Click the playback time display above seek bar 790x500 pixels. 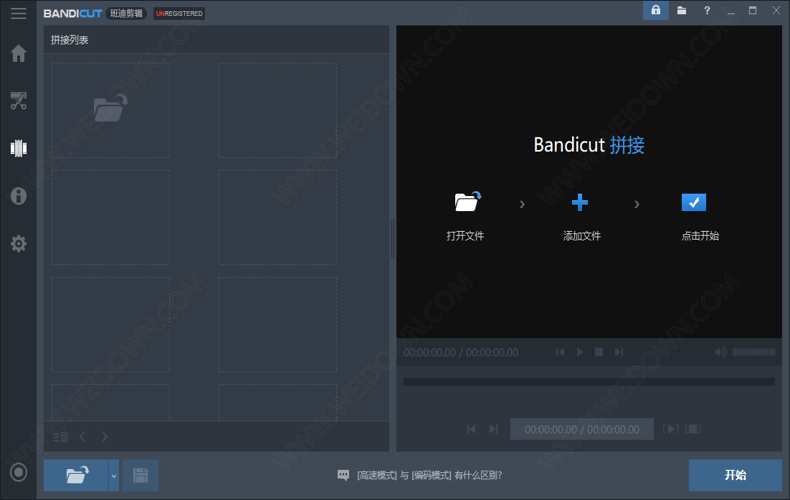(x=460, y=352)
